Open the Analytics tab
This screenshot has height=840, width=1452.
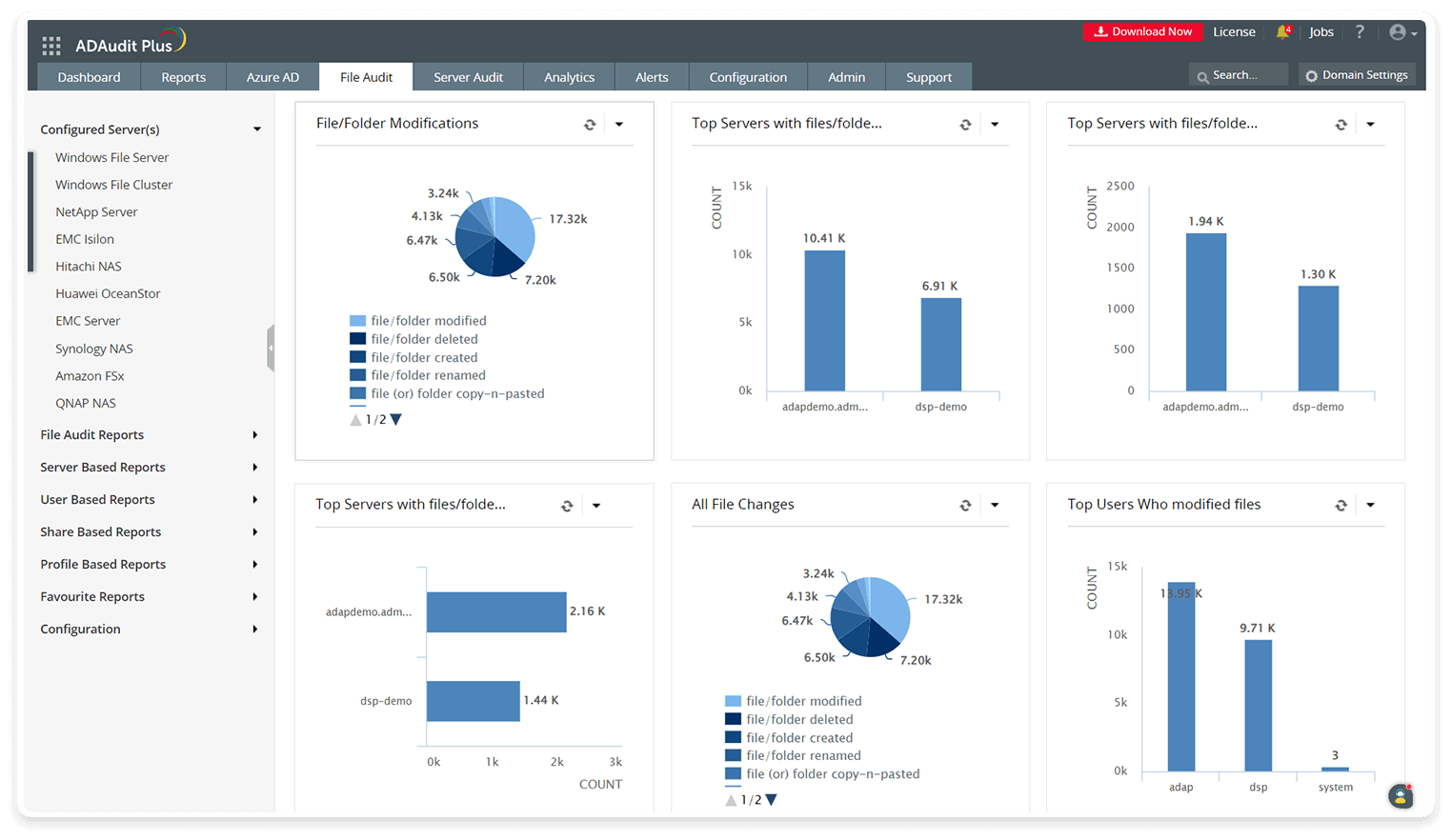(569, 77)
